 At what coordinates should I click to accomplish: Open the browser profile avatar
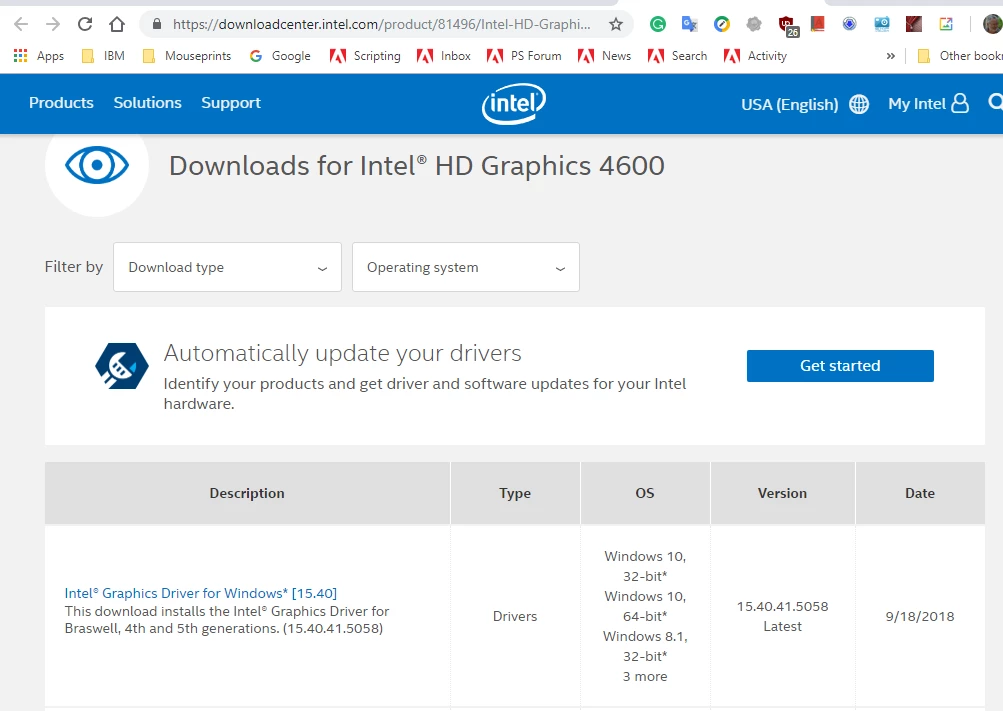pos(993,24)
